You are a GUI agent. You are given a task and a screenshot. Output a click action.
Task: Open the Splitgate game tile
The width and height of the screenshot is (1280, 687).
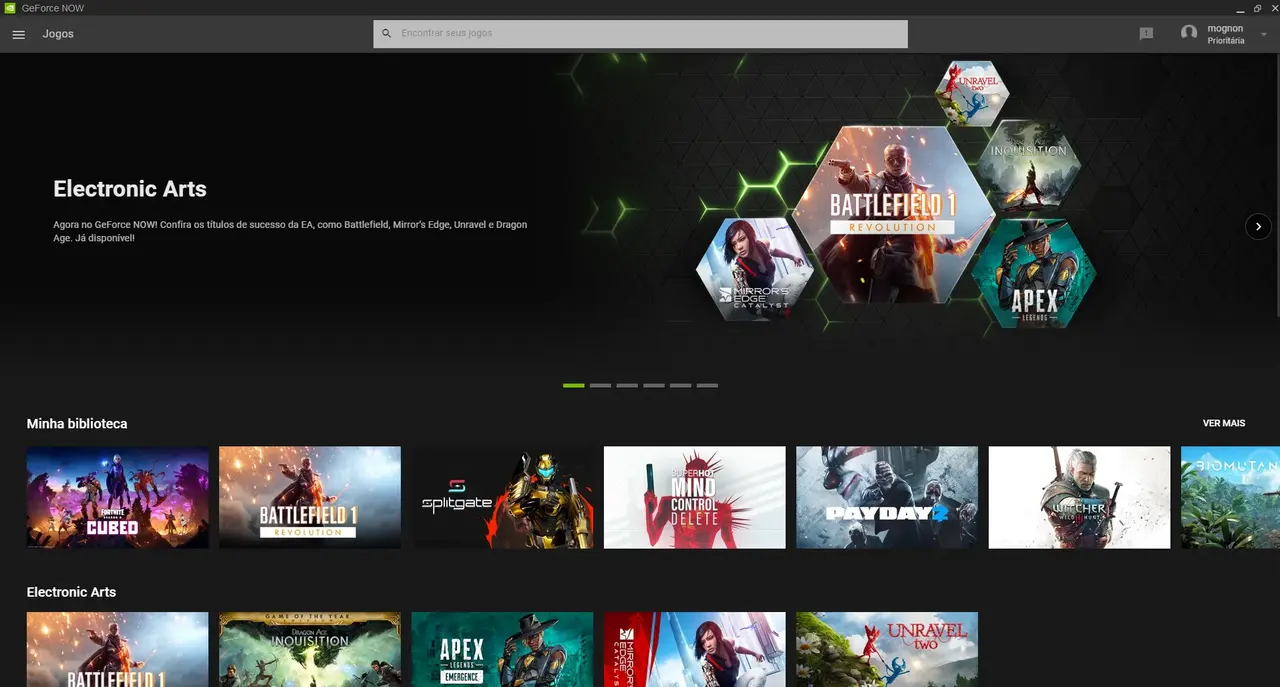click(502, 497)
